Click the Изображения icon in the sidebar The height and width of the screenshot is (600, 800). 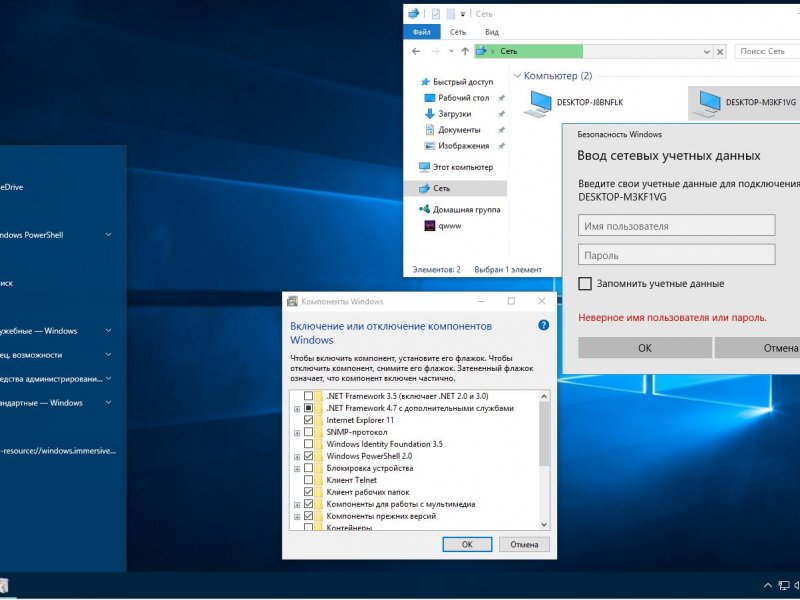(430, 146)
